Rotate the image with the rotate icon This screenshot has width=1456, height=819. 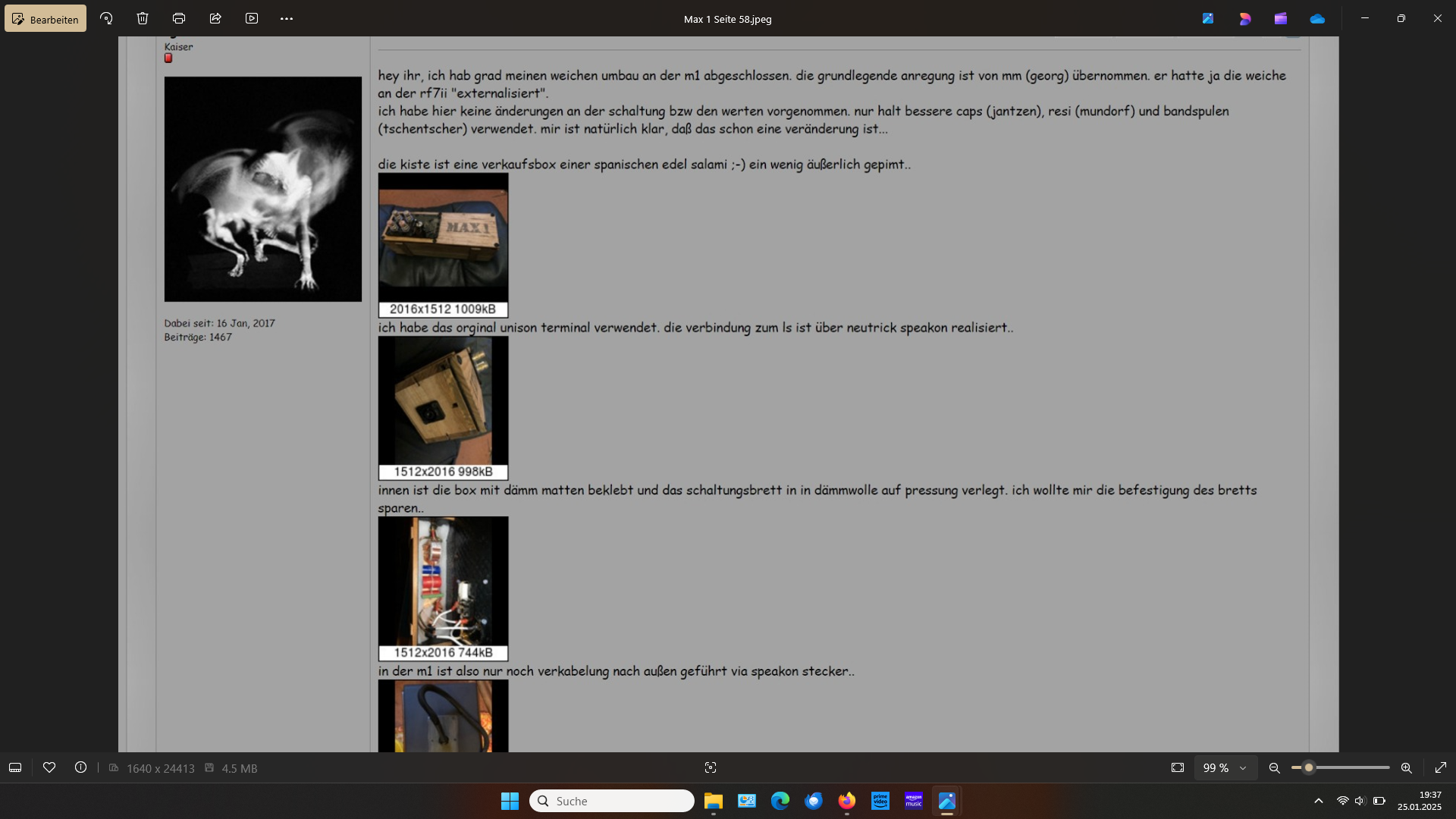coord(106,19)
